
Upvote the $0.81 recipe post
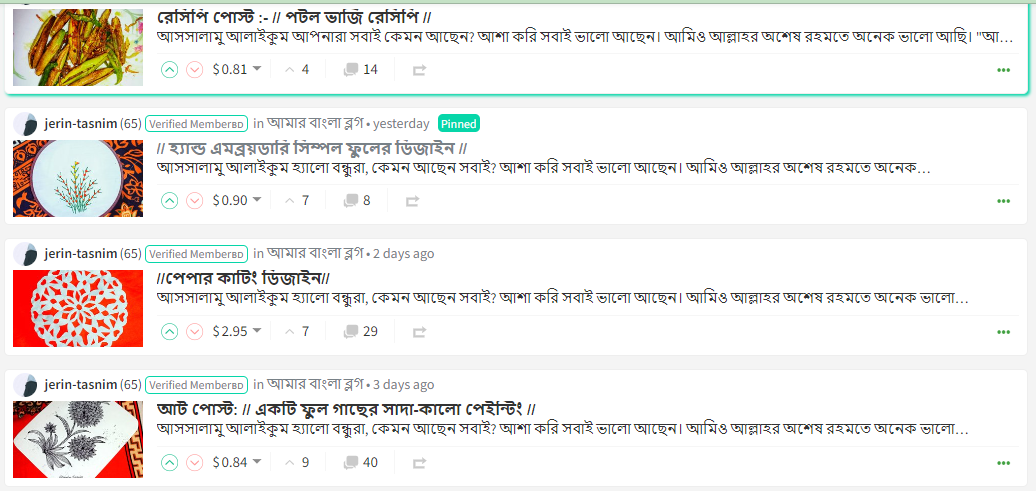[x=170, y=69]
